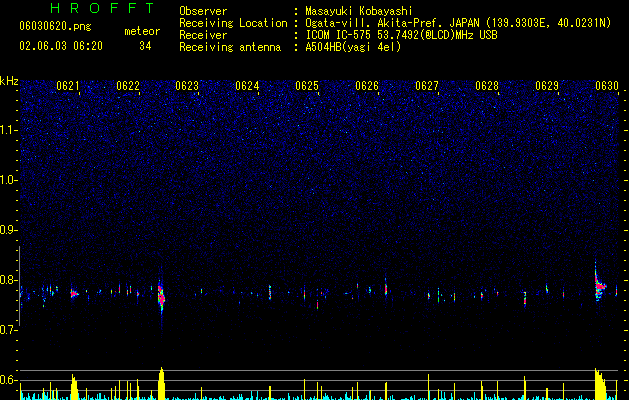Click the 1.1 kHz axis label
The height and width of the screenshot is (400, 629).
[x=9, y=130]
